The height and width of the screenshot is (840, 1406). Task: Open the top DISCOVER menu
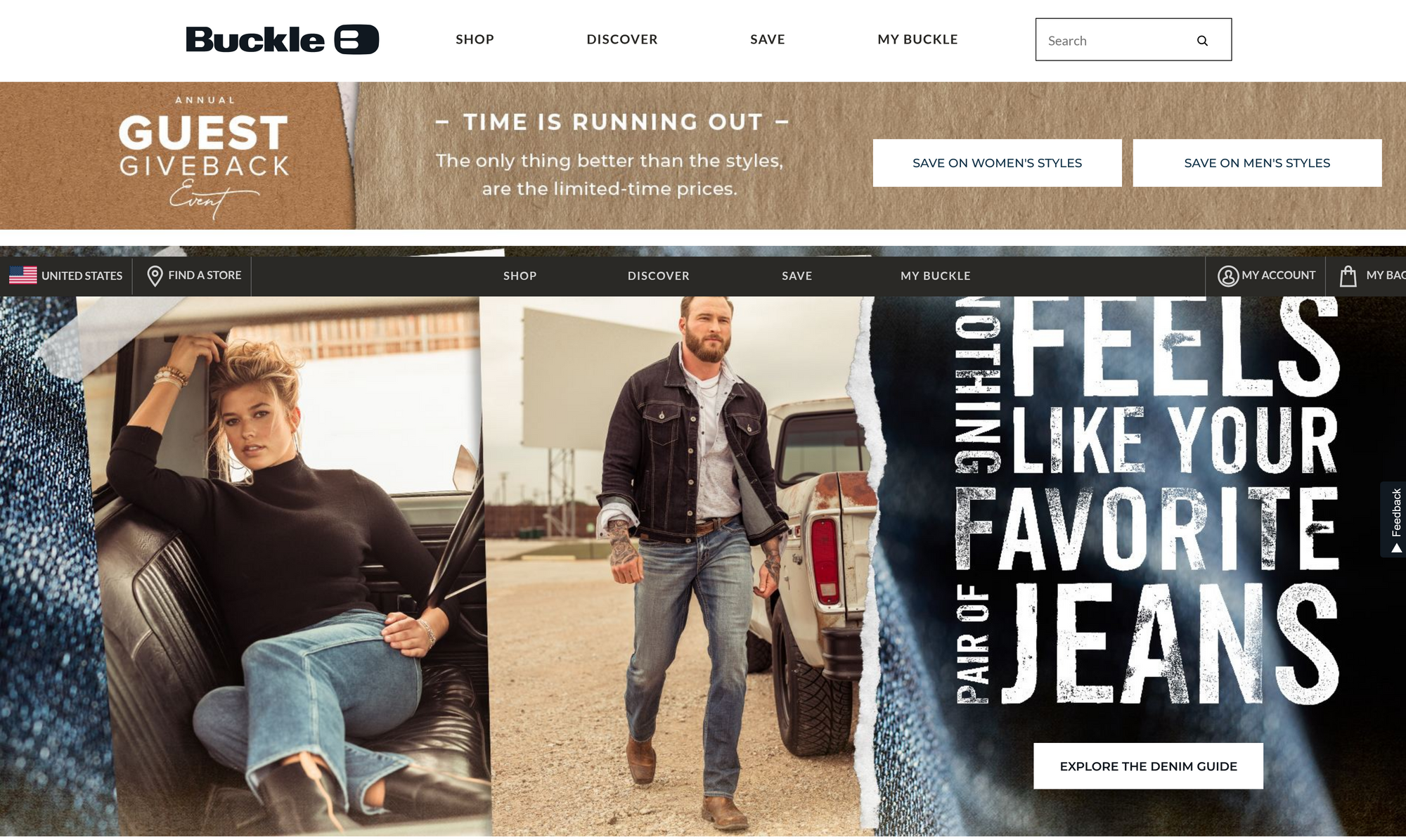click(x=622, y=39)
